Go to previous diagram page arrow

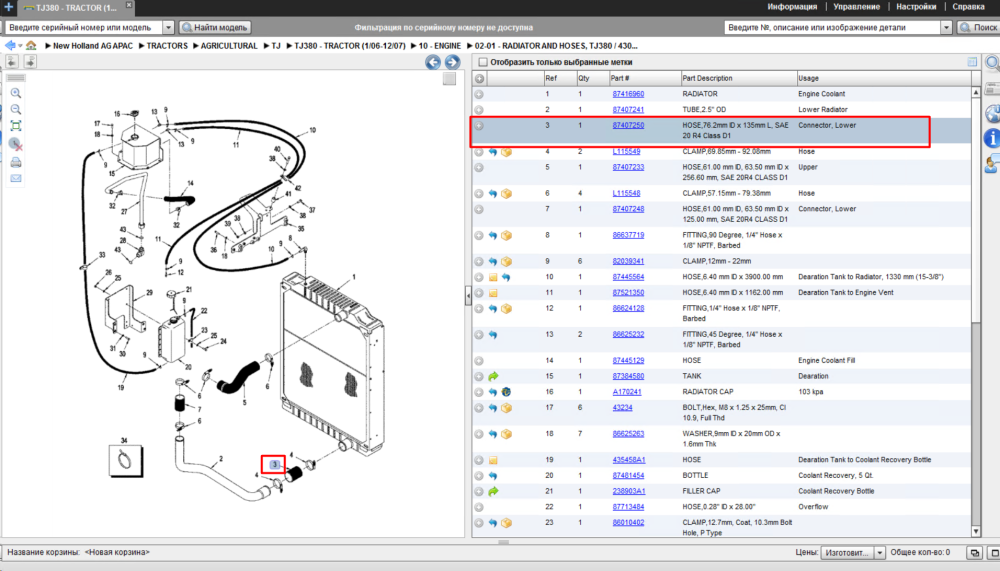click(x=433, y=62)
